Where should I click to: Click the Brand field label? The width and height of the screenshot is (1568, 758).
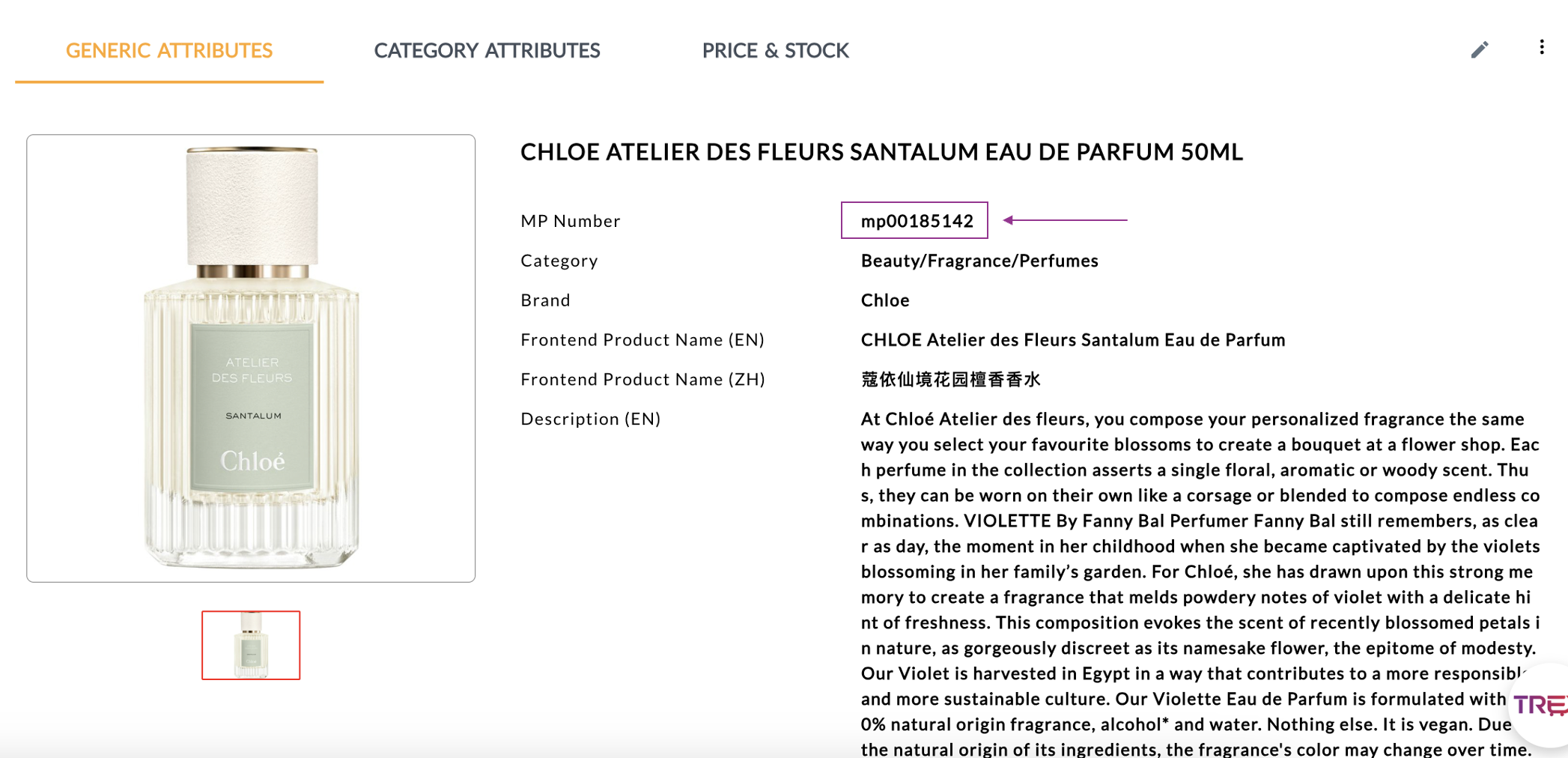tap(545, 300)
